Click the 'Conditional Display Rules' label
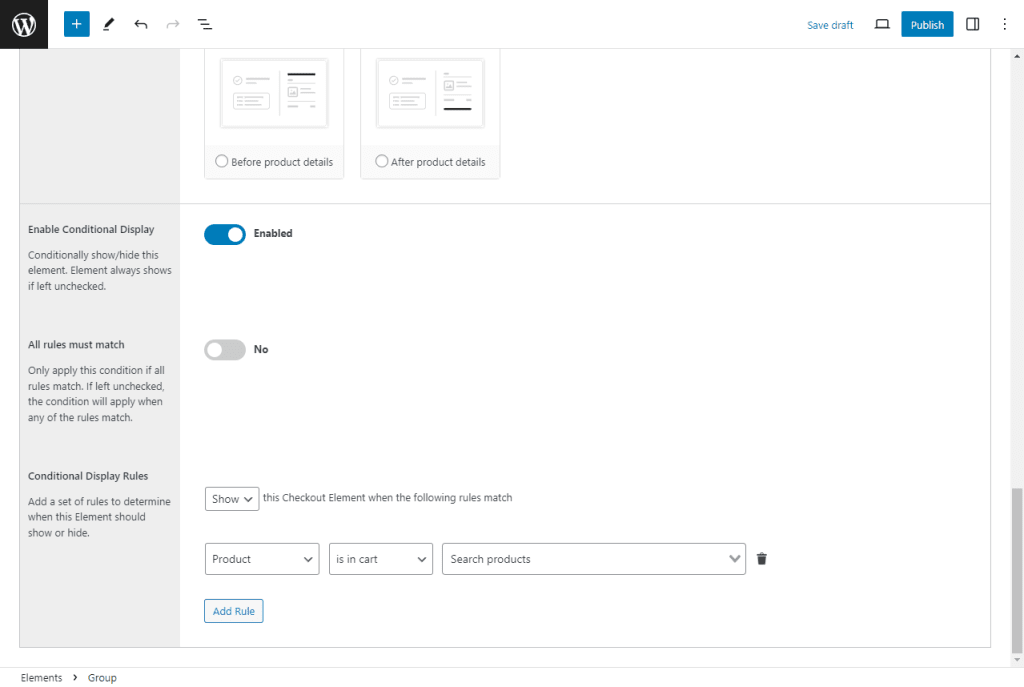Image resolution: width=1024 pixels, height=687 pixels. [88, 476]
